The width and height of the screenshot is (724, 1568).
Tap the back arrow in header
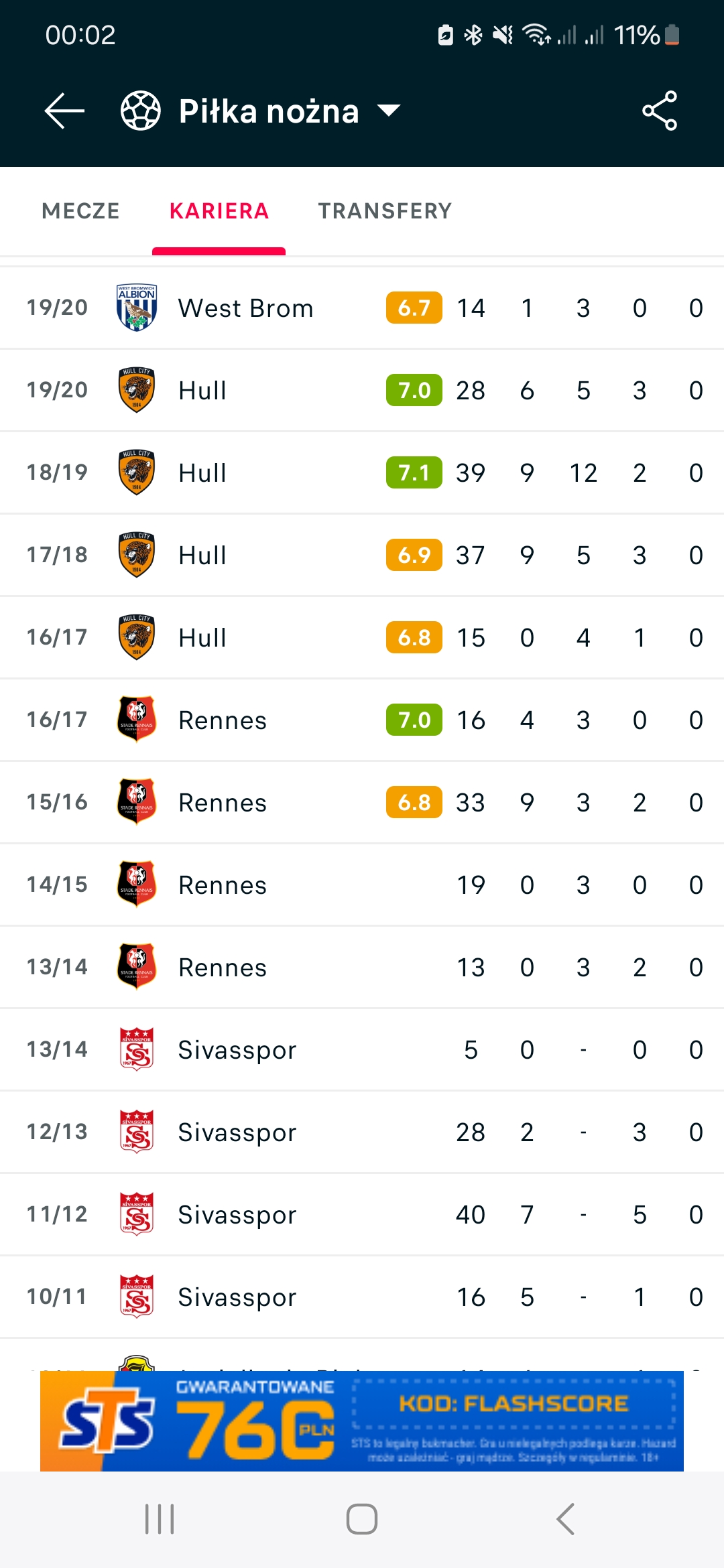click(x=64, y=111)
